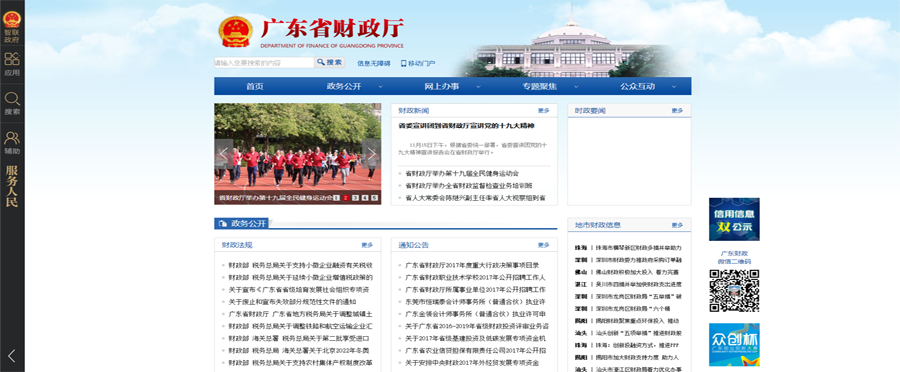Open the 应用 apps icon in sidebar
900x372 pixels.
[x=11, y=59]
